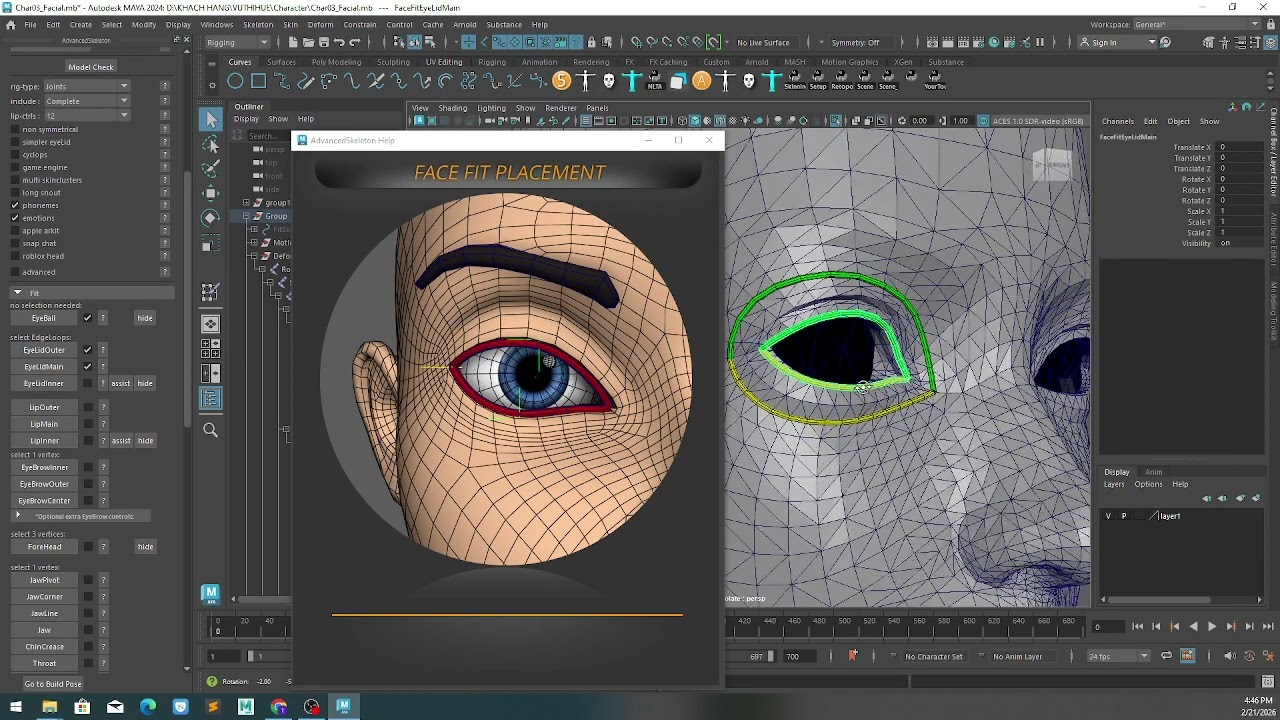Screen dimensions: 1280x720
Task: Open the Channels menu in Channel Box
Action: click(1117, 121)
